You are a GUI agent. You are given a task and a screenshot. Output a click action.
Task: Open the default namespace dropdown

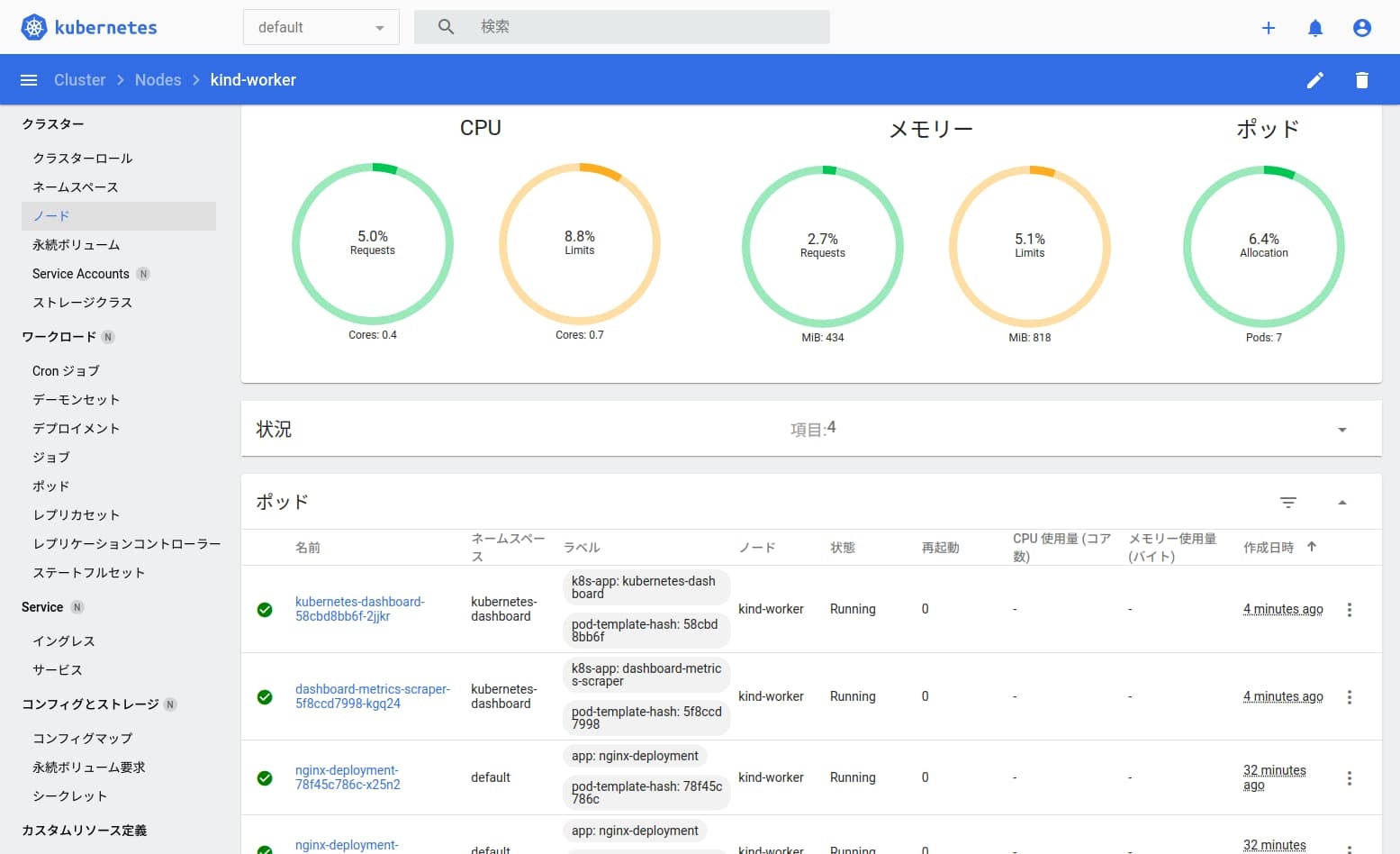pyautogui.click(x=321, y=26)
